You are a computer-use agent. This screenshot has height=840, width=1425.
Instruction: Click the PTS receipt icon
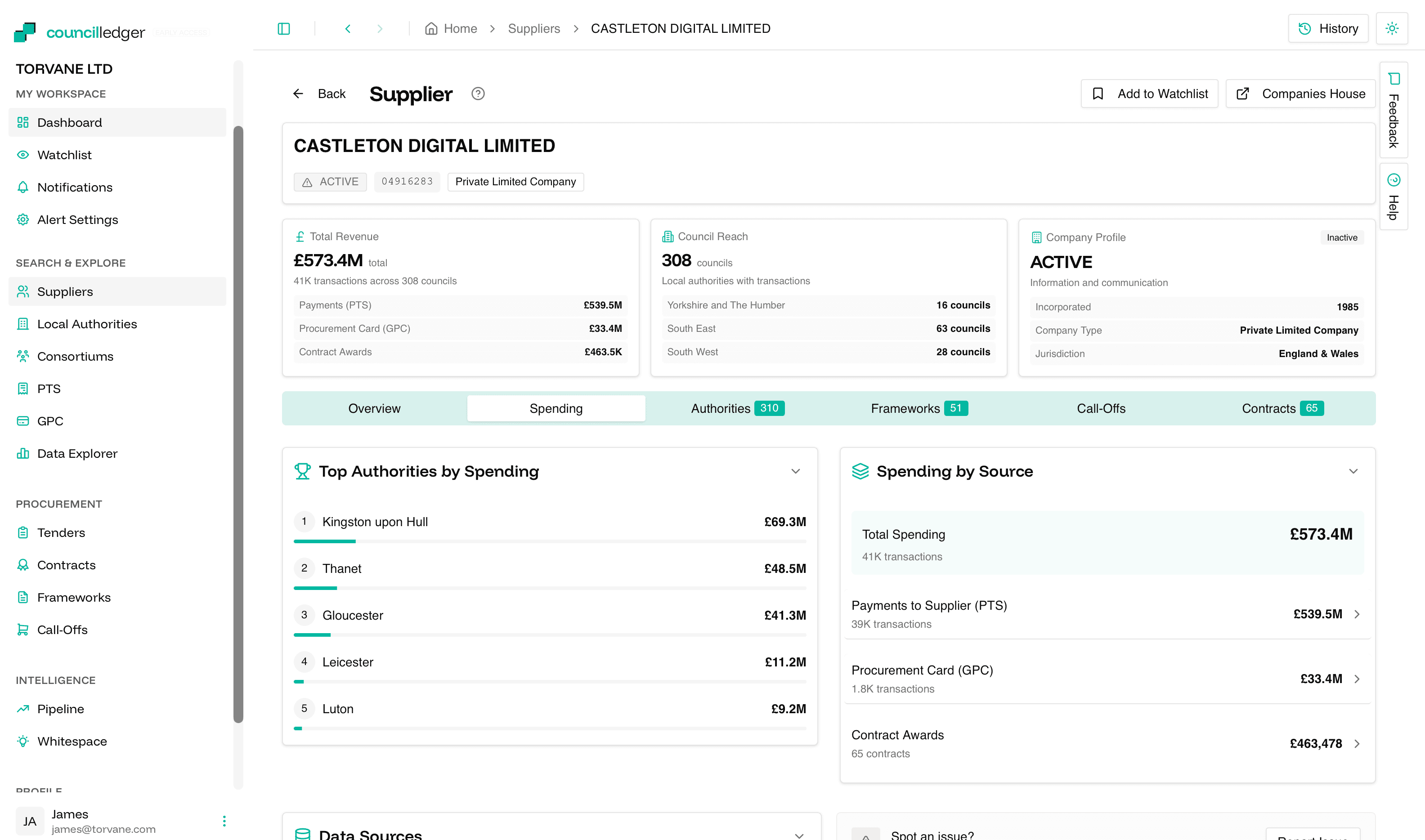click(x=22, y=389)
